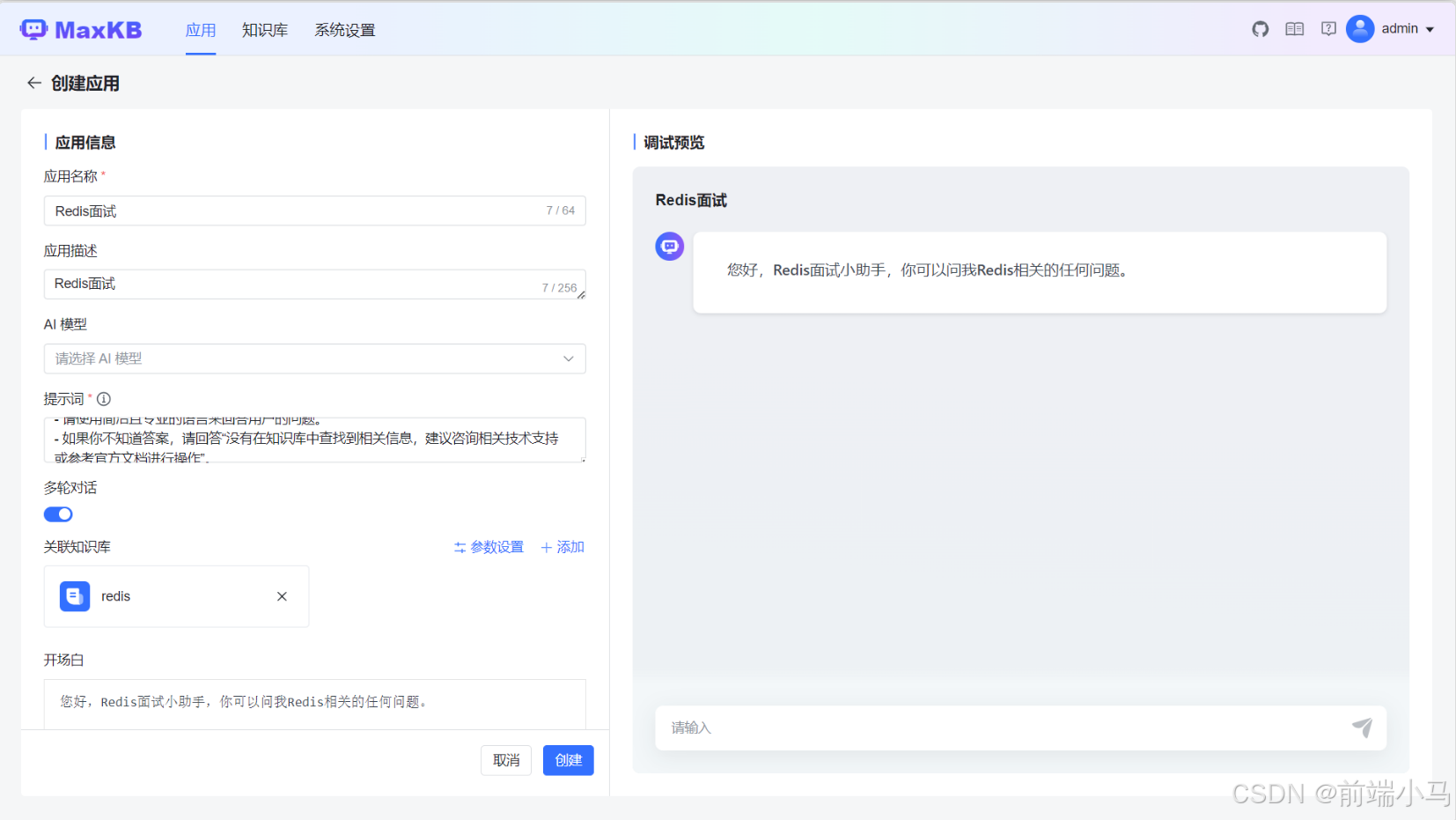Click the 应用描述 text area
1456x820 pixels.
(314, 284)
